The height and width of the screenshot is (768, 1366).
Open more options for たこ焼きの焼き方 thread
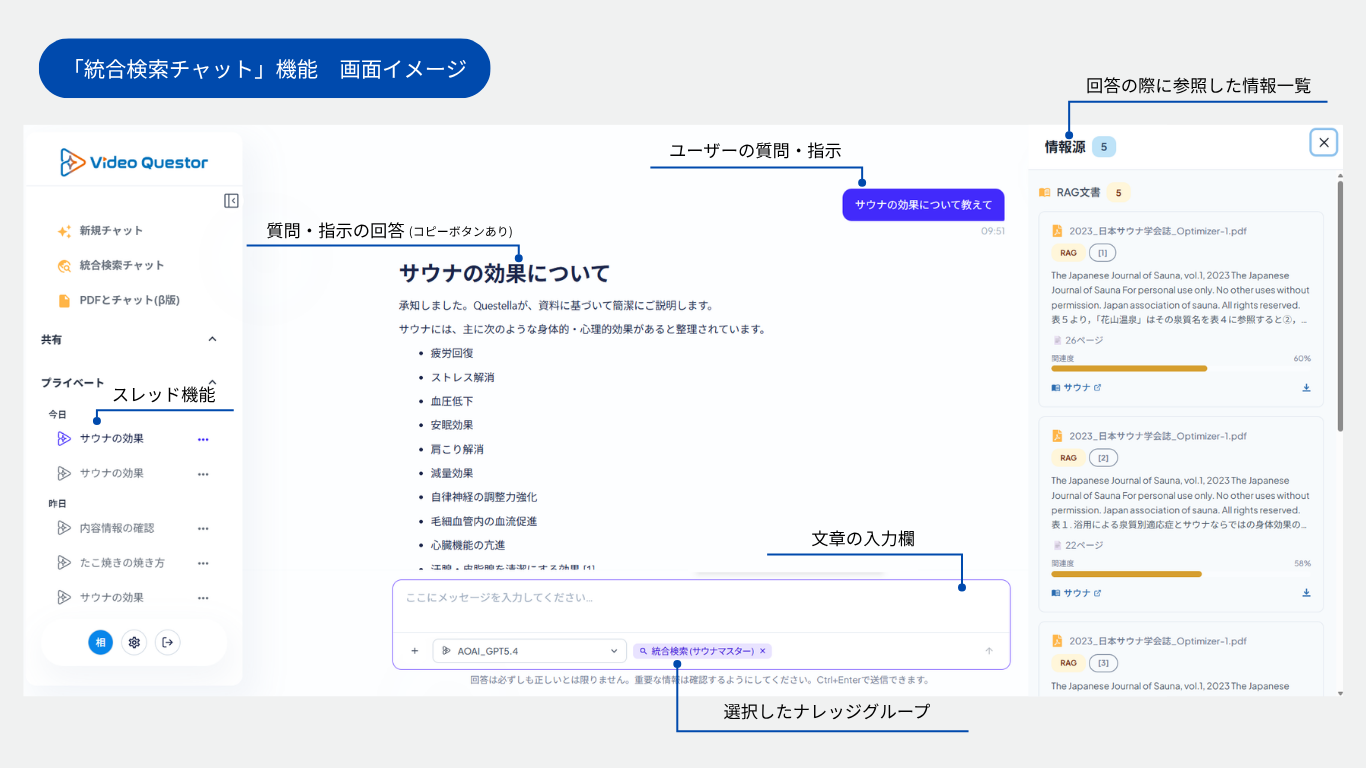(x=203, y=564)
